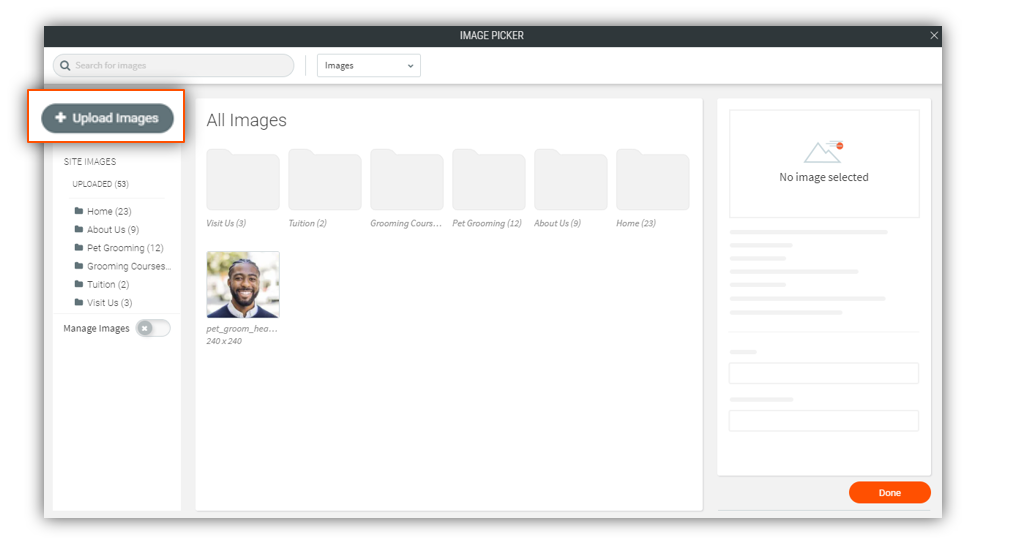Open the Home folder in grid

pyautogui.click(x=653, y=180)
